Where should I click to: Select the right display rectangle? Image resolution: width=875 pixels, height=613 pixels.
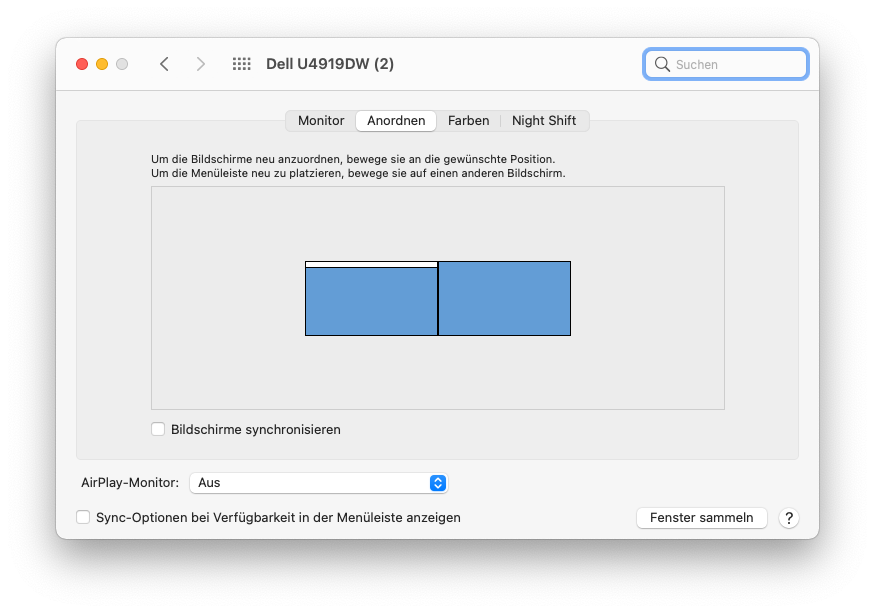(x=504, y=299)
